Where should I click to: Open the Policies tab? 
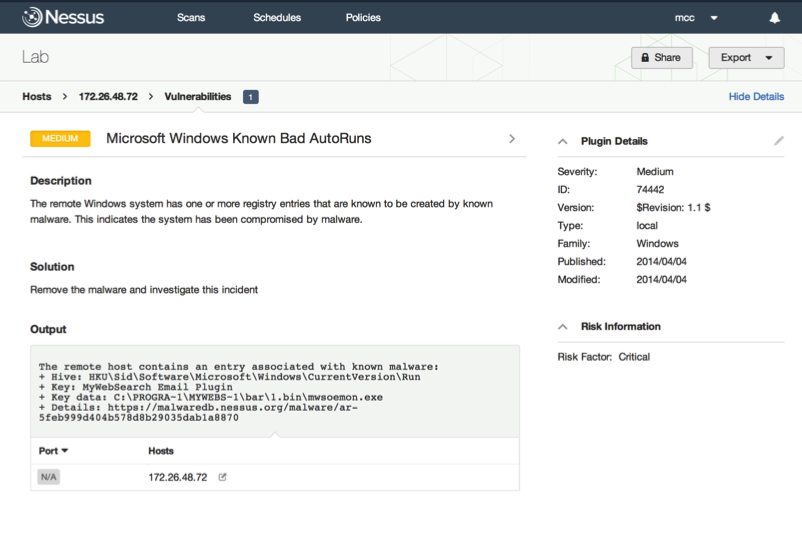pyautogui.click(x=363, y=17)
